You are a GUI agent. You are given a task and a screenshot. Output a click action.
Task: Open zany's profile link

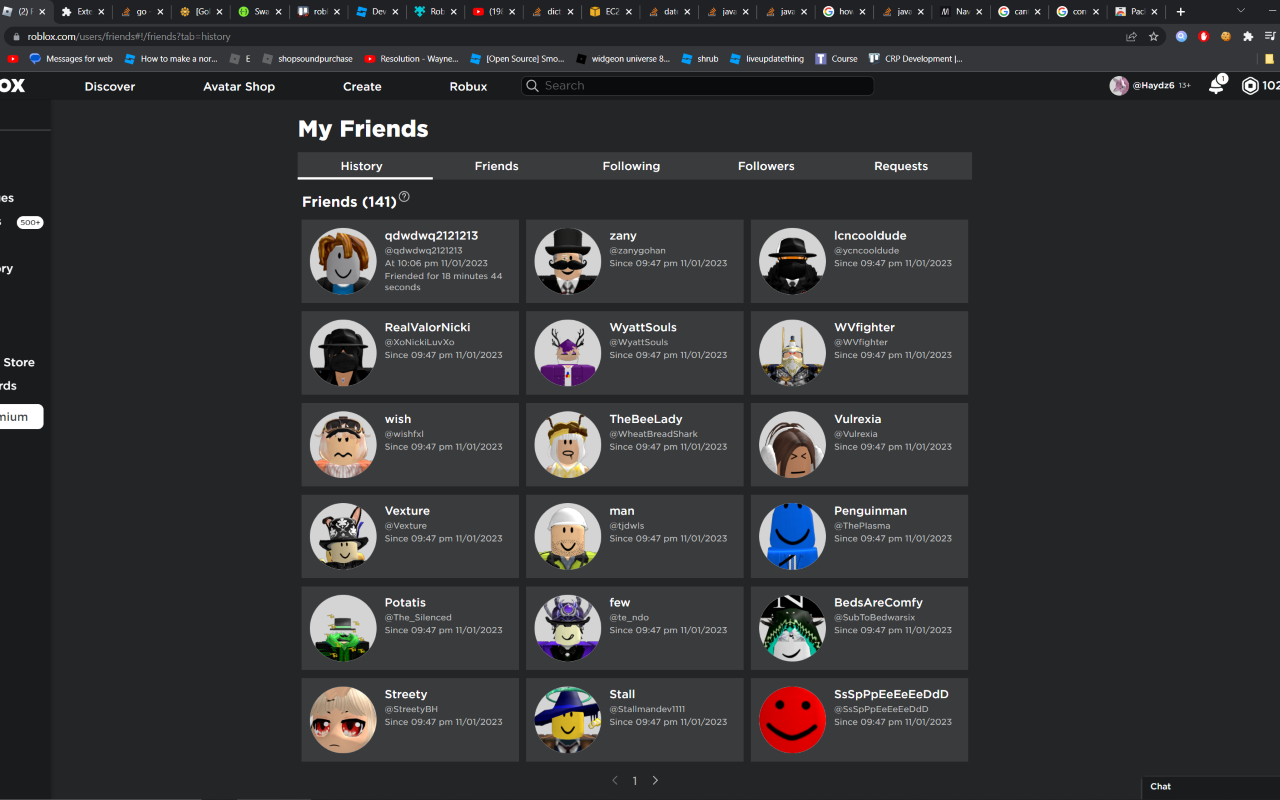point(622,235)
